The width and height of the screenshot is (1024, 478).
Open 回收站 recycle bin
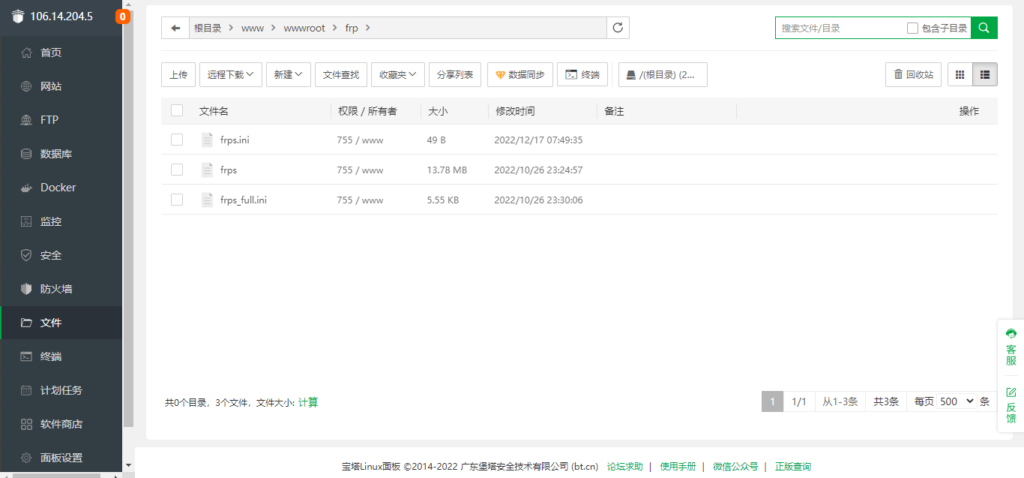[913, 74]
